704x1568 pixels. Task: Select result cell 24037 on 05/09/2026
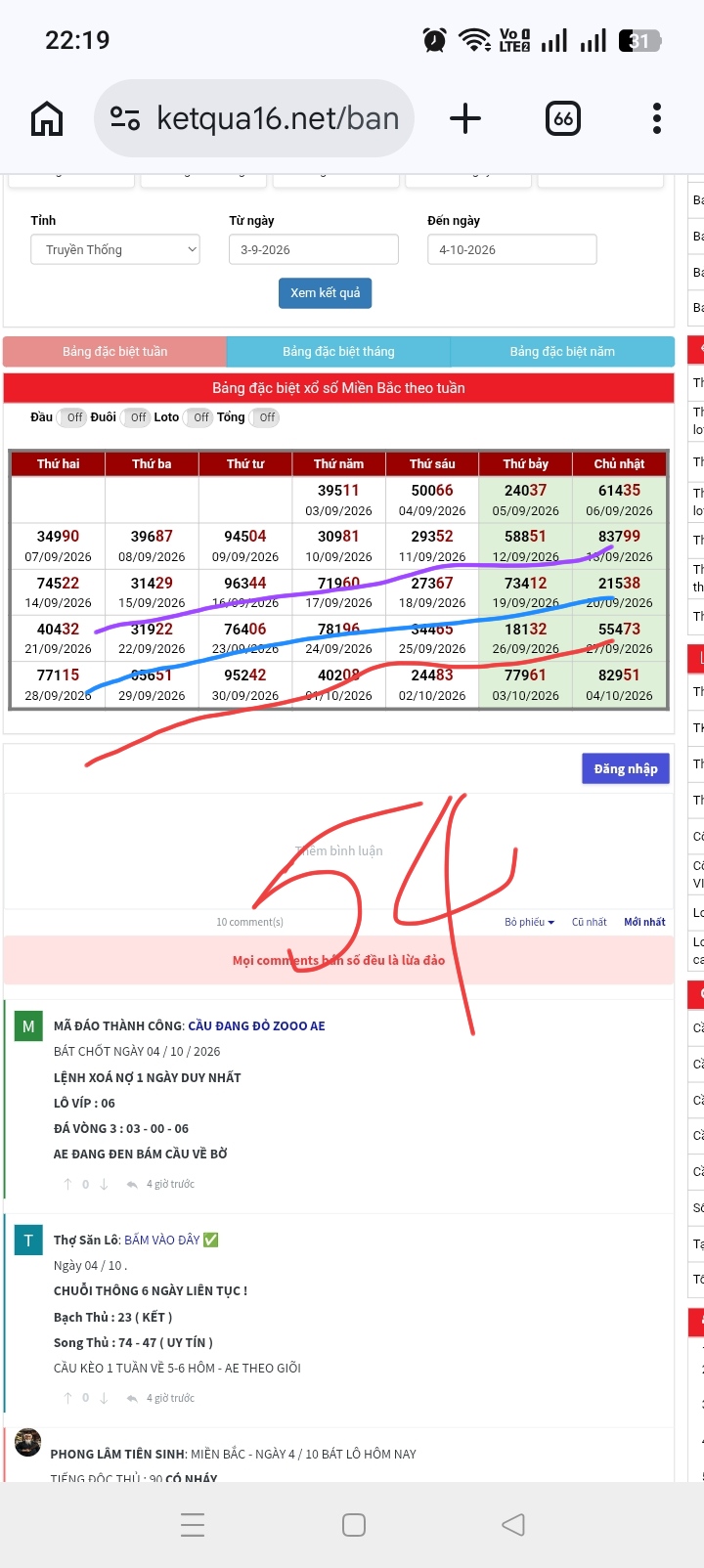526,500
